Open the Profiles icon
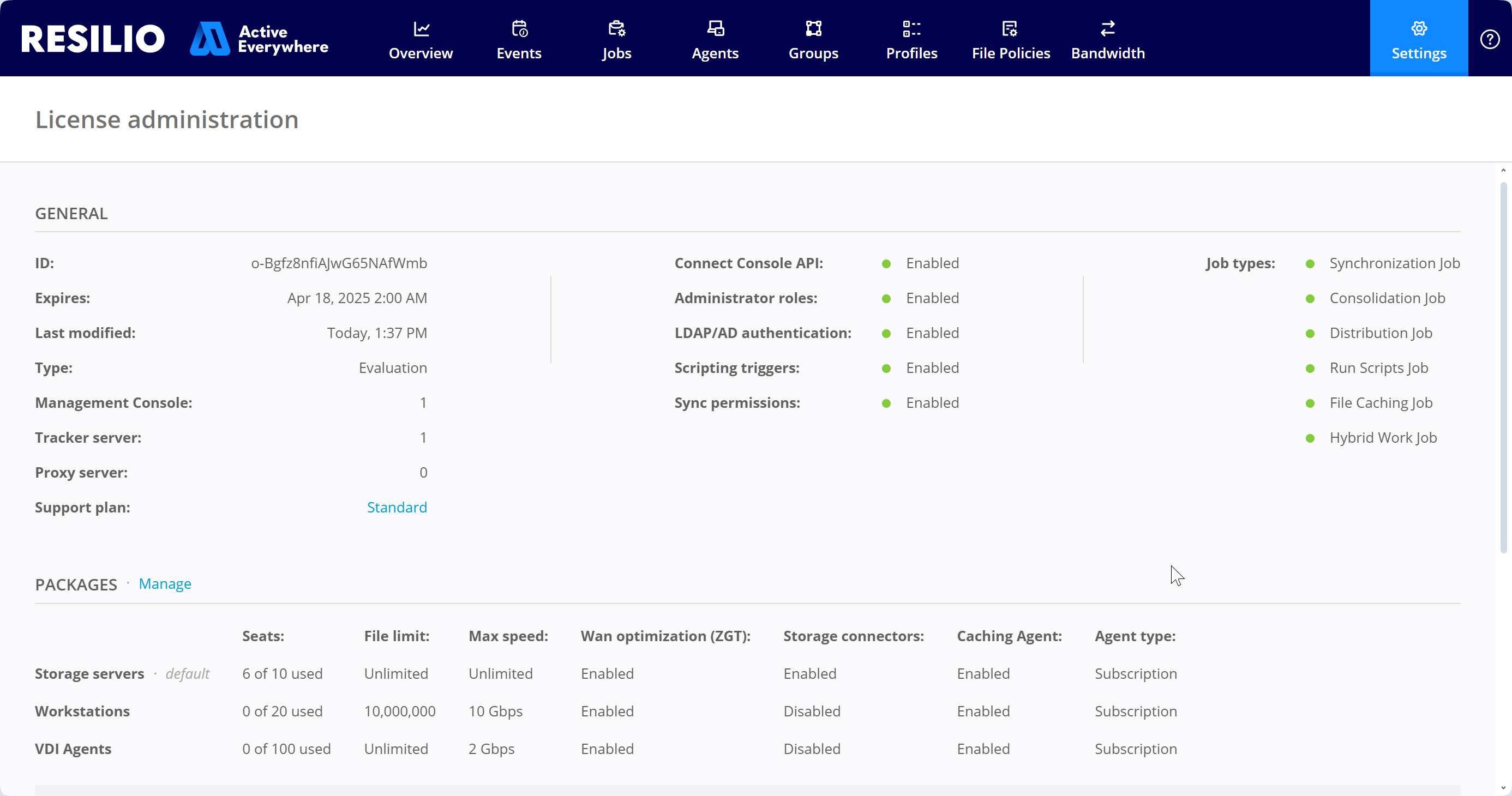1512x796 pixels. [x=911, y=28]
